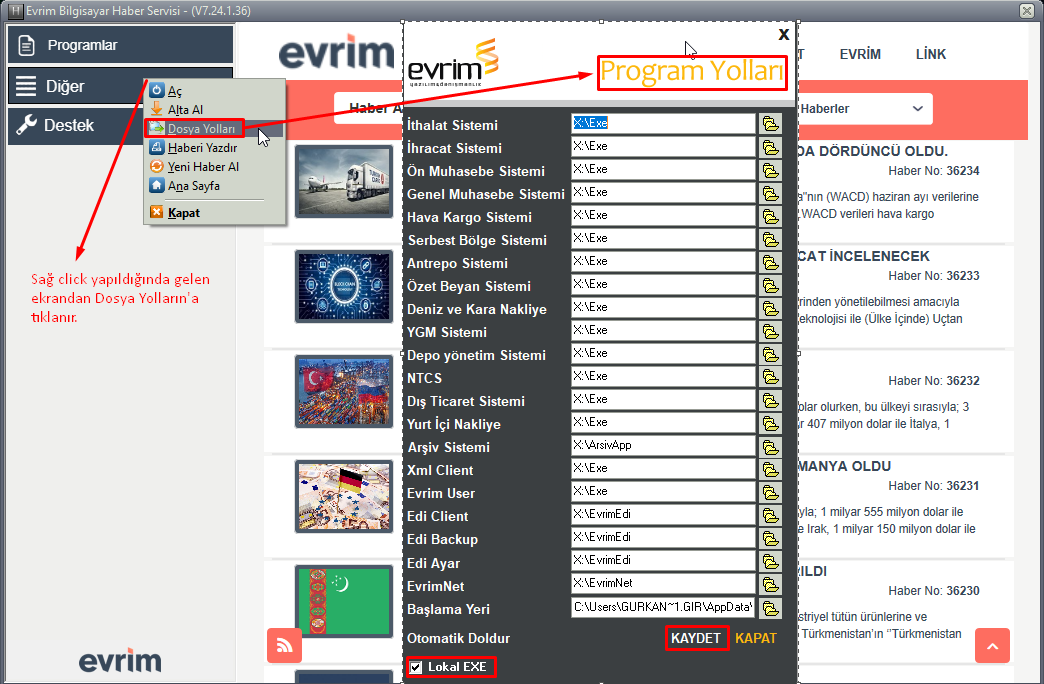Screen dimensions: 1044x684
Task: Open folder picker for Serbest Bölge Sistemi
Action: (x=770, y=239)
